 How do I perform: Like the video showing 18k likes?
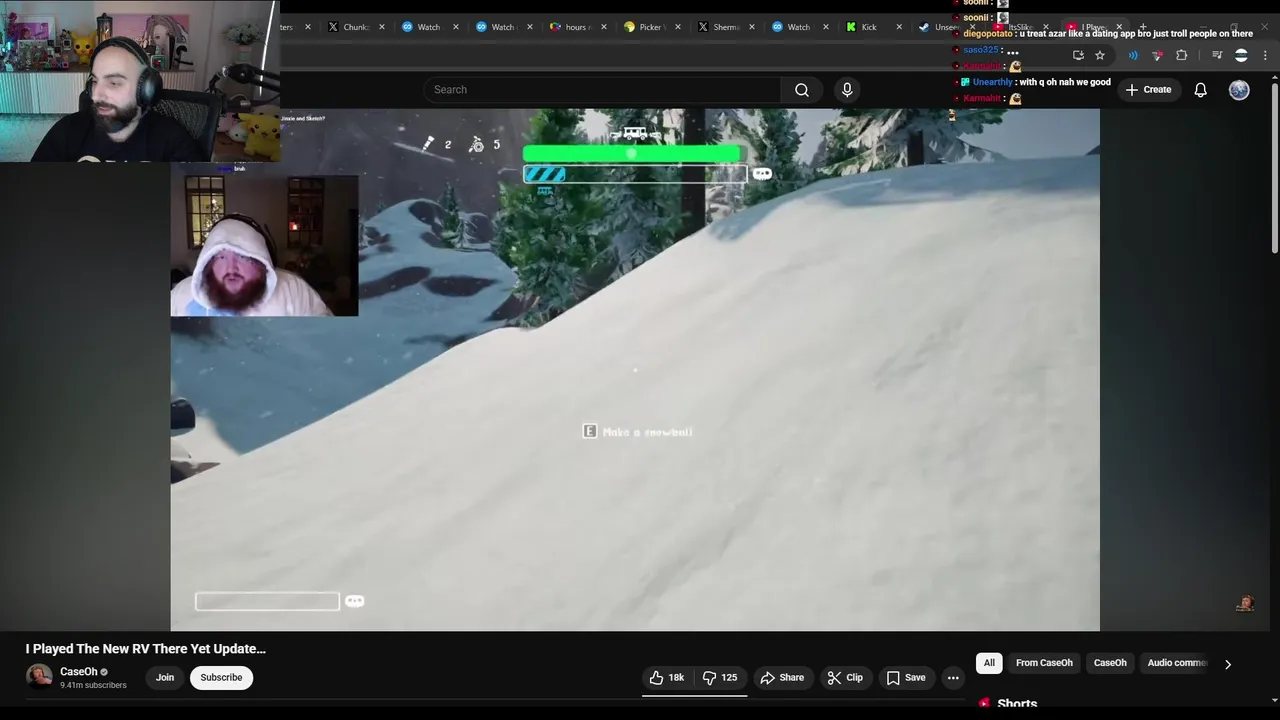667,678
